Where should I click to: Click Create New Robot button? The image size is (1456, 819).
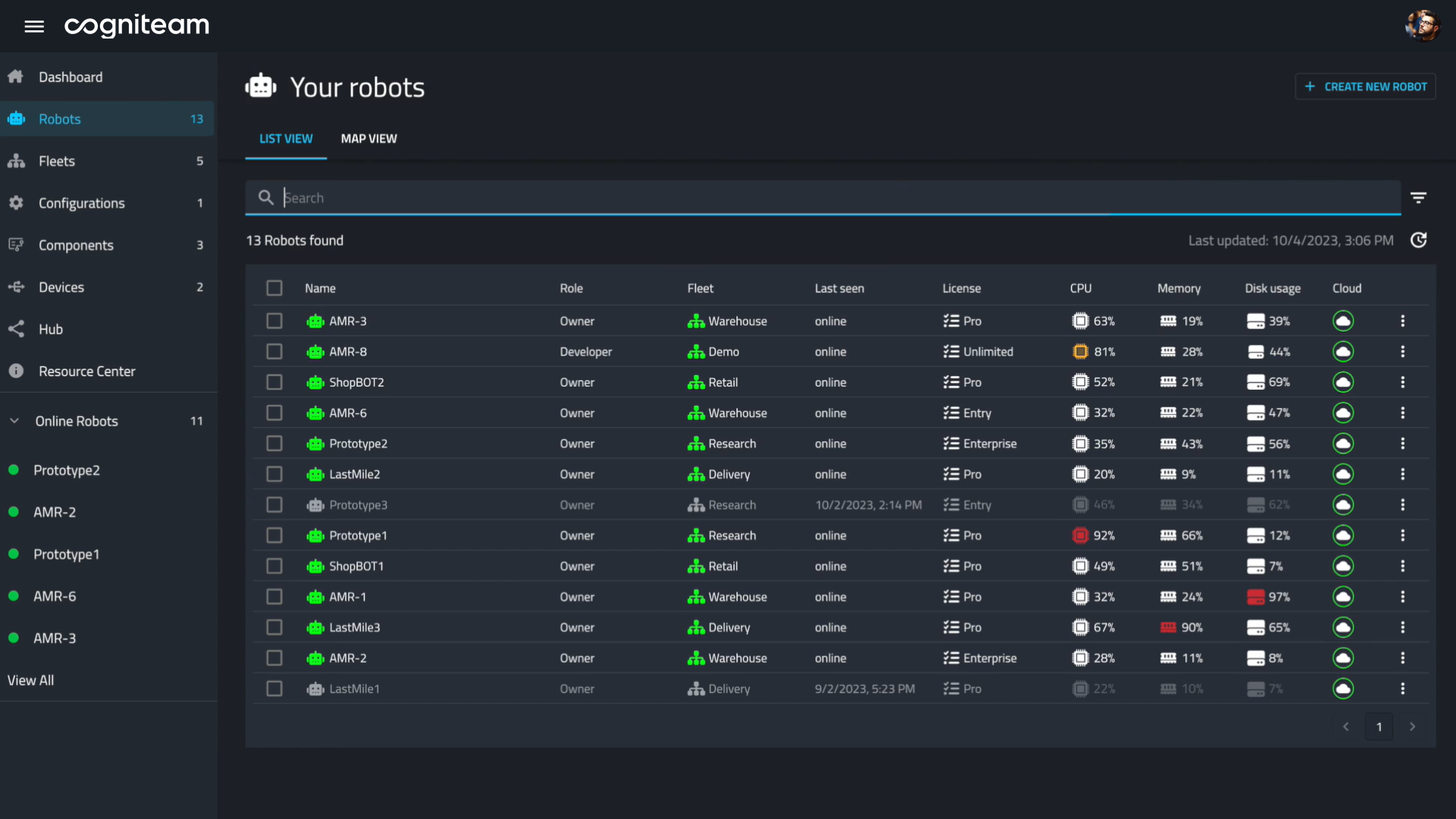click(x=1365, y=86)
